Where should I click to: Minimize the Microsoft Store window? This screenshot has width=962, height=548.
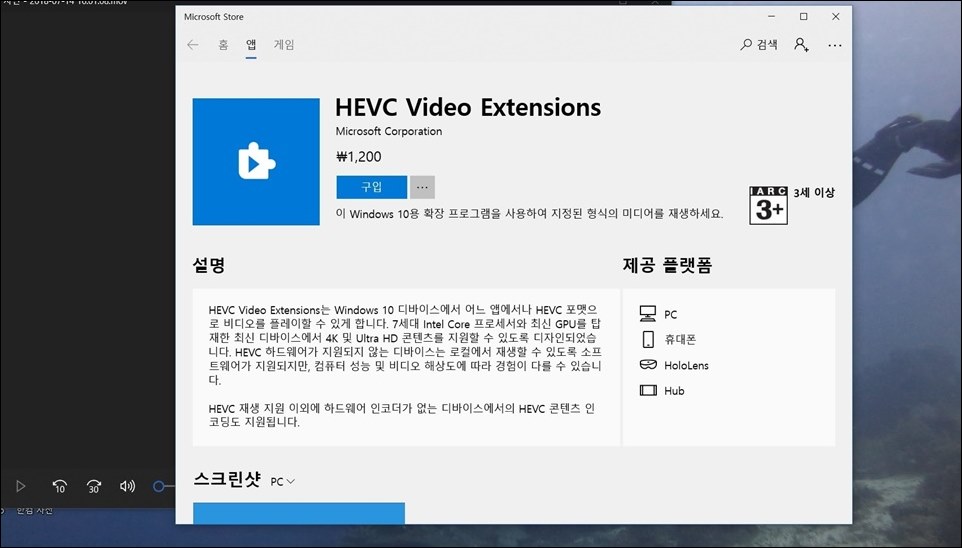[x=772, y=17]
